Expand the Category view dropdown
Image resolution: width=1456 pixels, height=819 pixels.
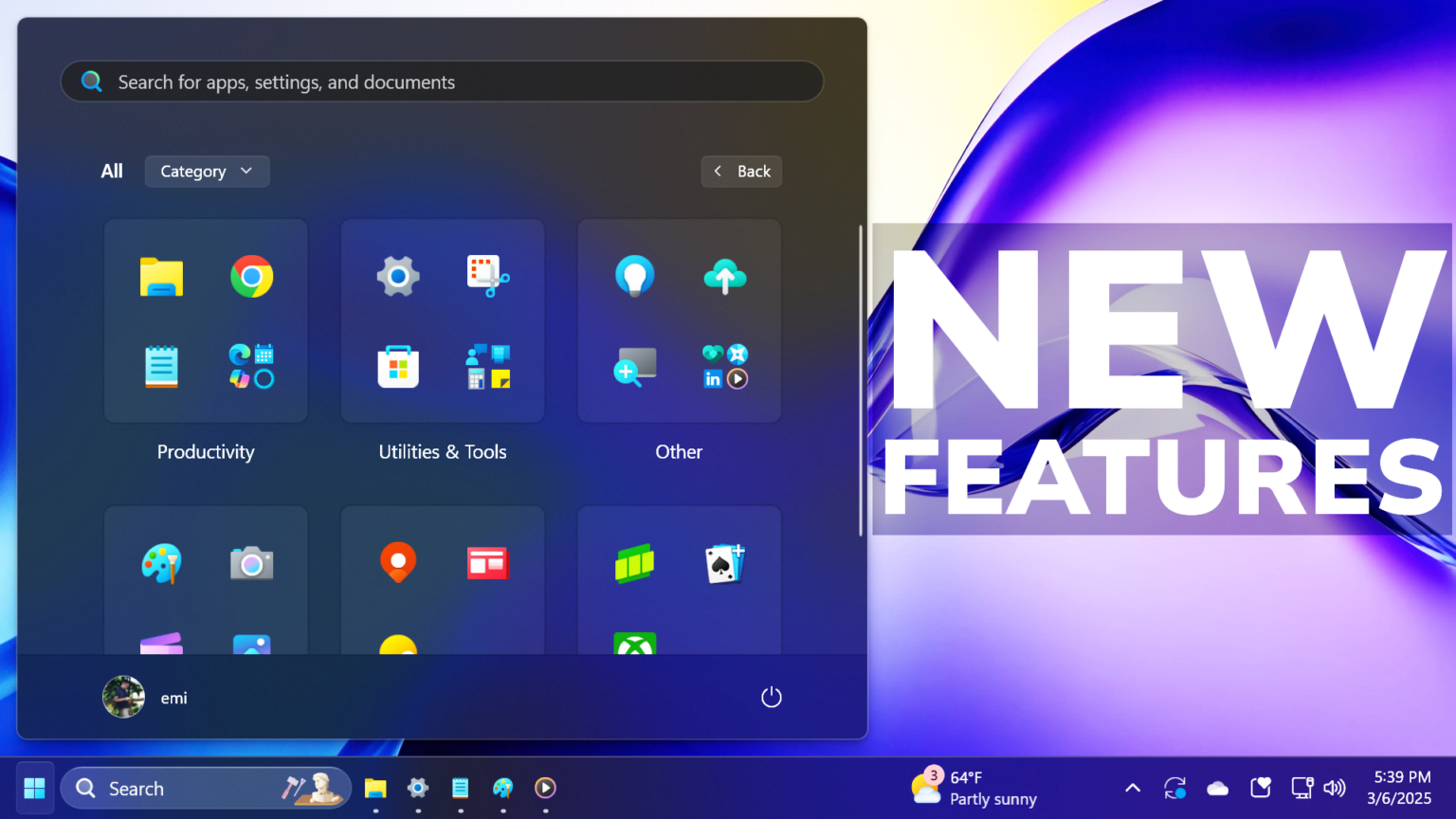click(207, 172)
